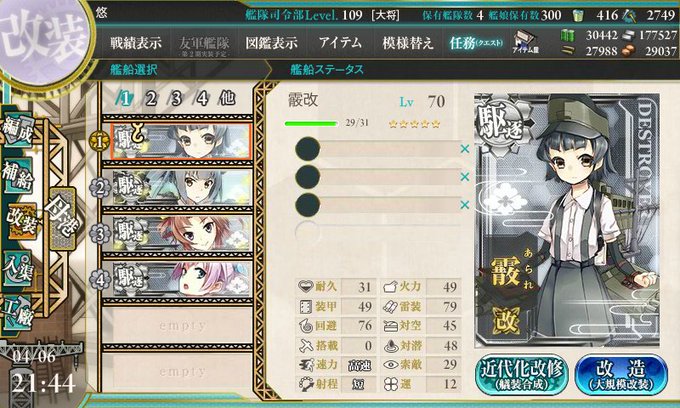Switch to the 他 other ships tab
The width and height of the screenshot is (680, 408).
click(227, 98)
